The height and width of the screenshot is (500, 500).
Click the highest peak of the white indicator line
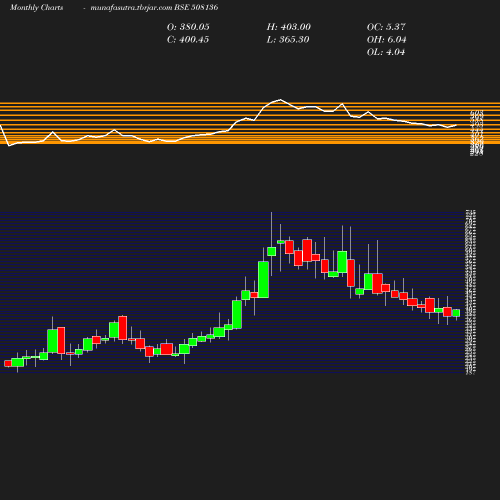(x=280, y=99)
